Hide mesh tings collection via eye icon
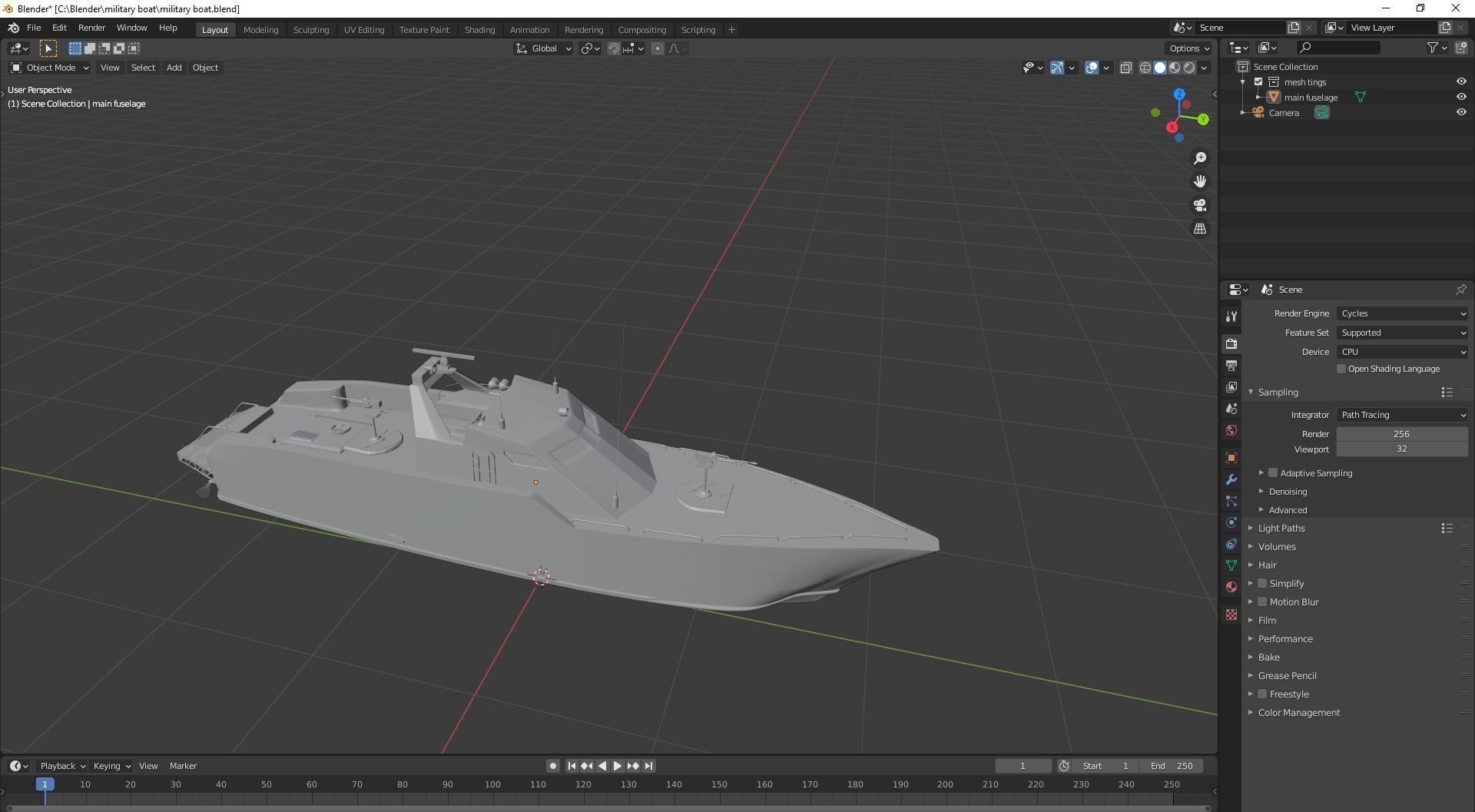The image size is (1475, 812). pyautogui.click(x=1461, y=82)
